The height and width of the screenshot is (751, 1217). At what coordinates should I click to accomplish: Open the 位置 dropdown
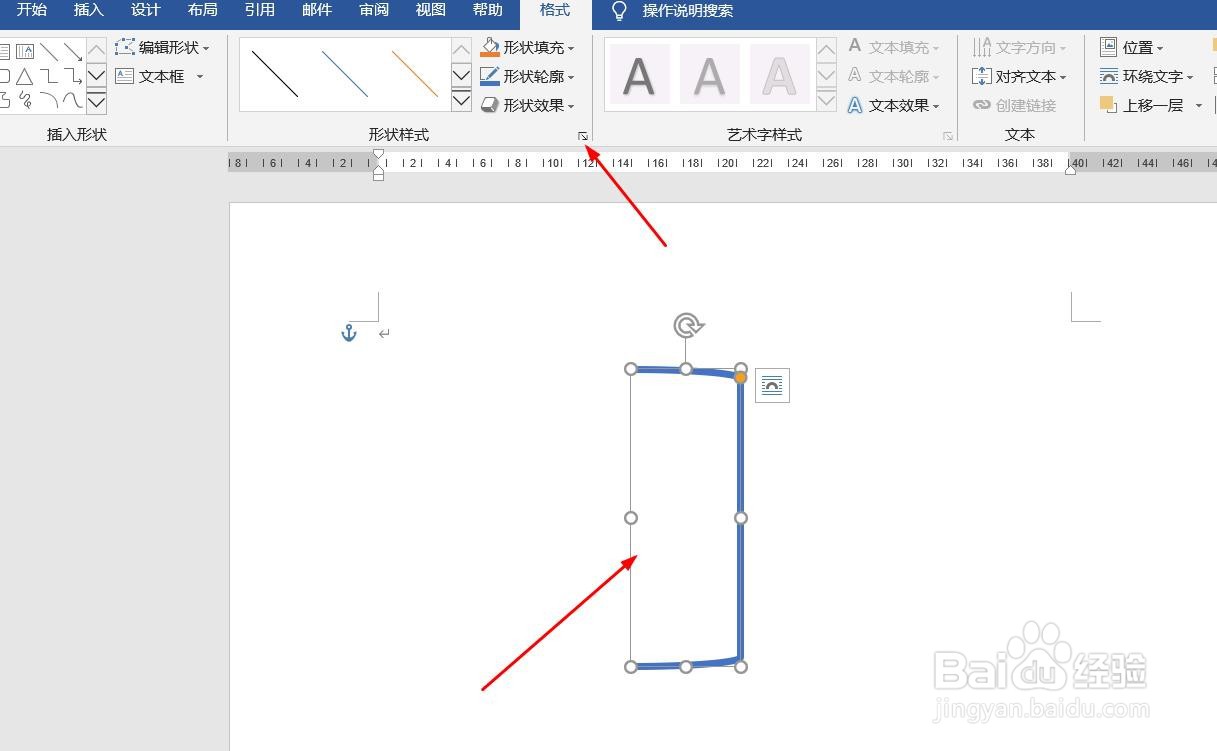pos(1132,47)
